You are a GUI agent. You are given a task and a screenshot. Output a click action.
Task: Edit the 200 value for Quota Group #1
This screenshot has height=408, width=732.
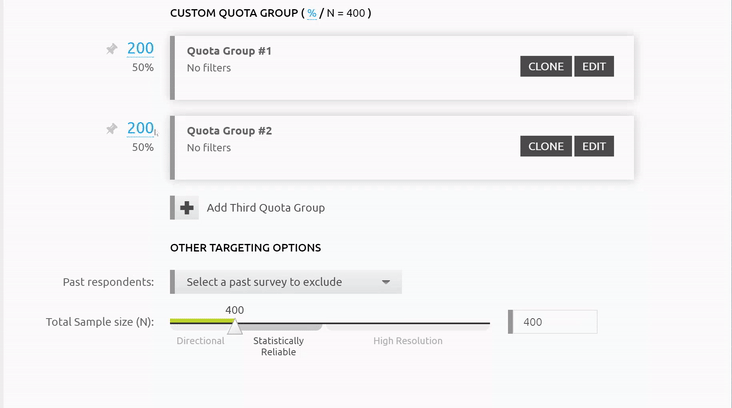140,49
